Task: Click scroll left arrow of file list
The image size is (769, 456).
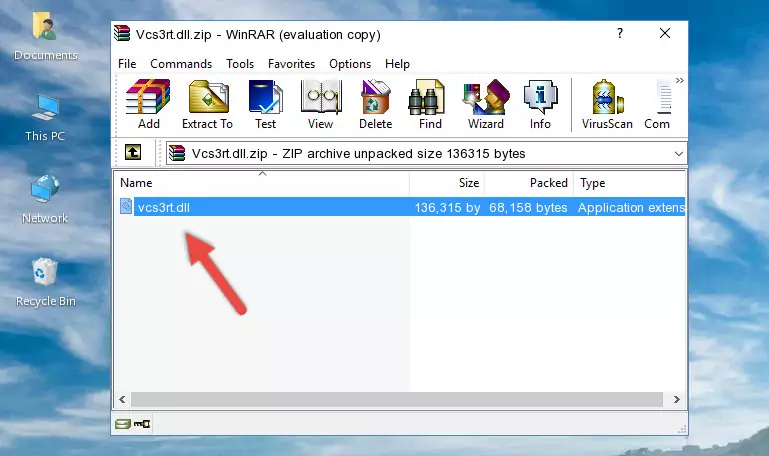Action: pos(123,399)
